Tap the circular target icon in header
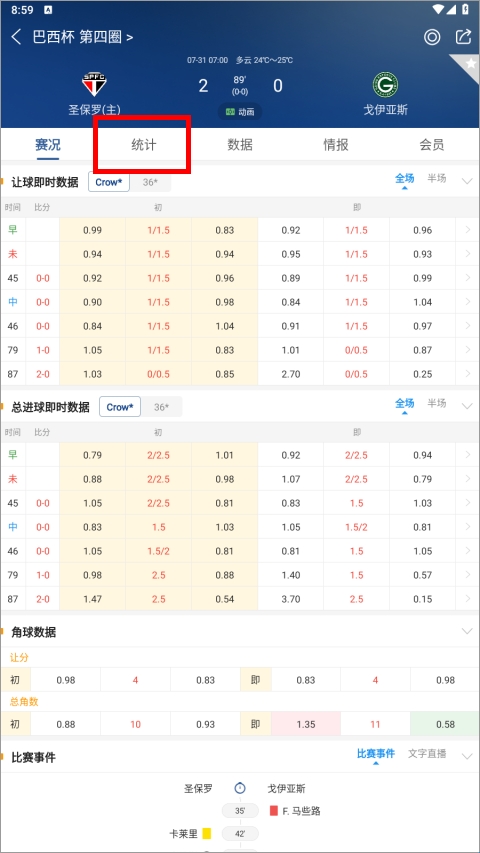The image size is (480, 853). point(432,37)
